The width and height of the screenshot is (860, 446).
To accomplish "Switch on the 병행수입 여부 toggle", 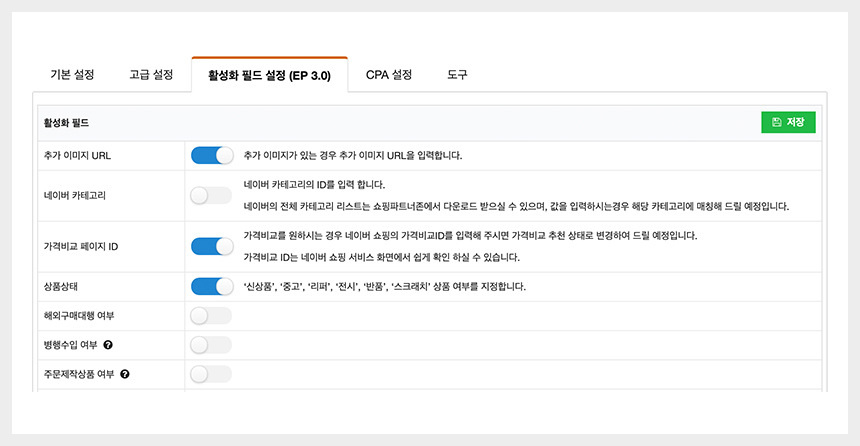I will coord(211,345).
